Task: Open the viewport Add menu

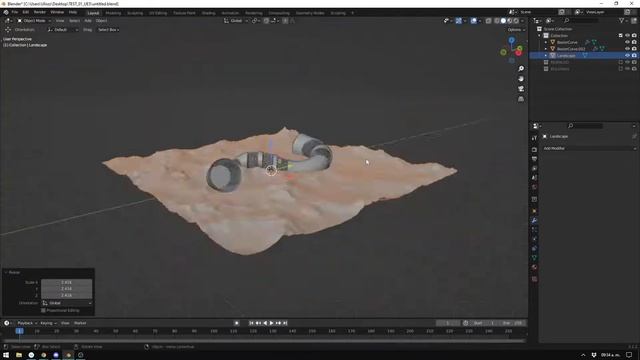Action: pos(88,20)
